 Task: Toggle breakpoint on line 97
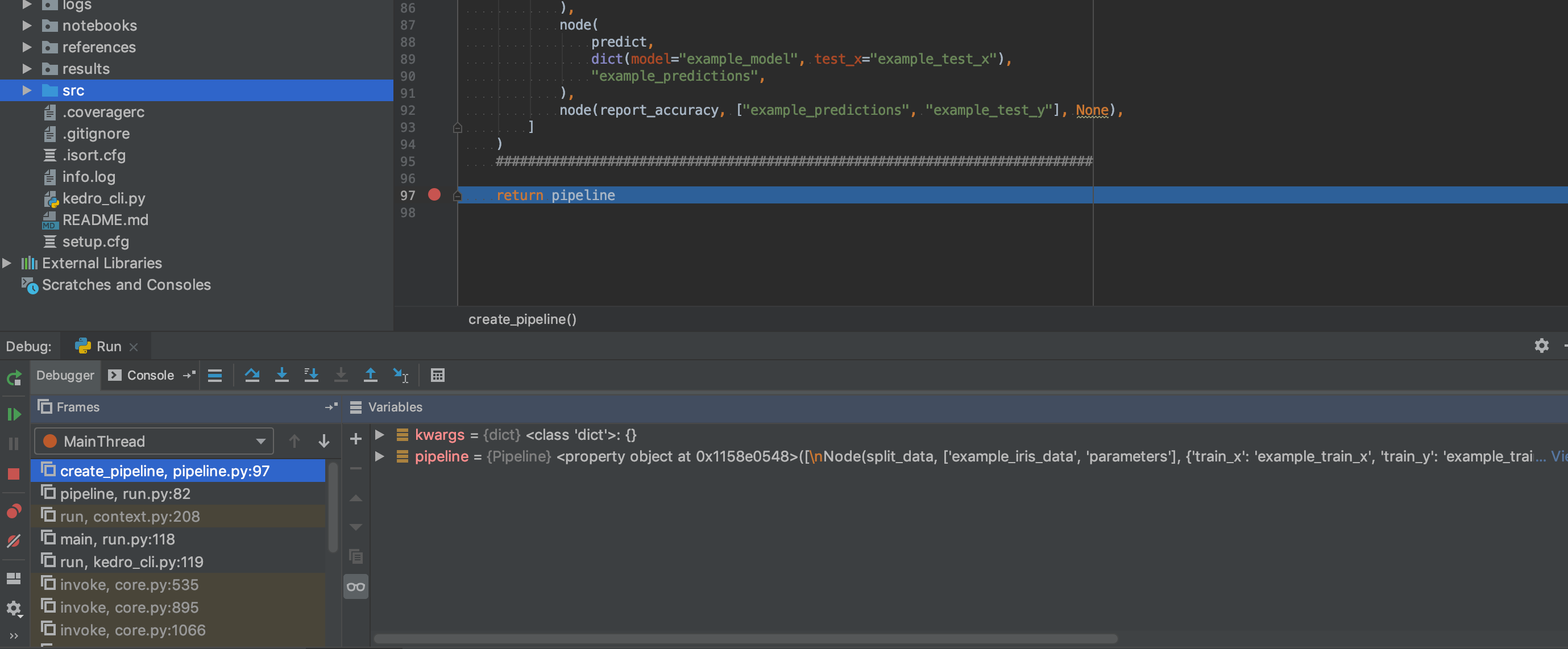pos(434,194)
